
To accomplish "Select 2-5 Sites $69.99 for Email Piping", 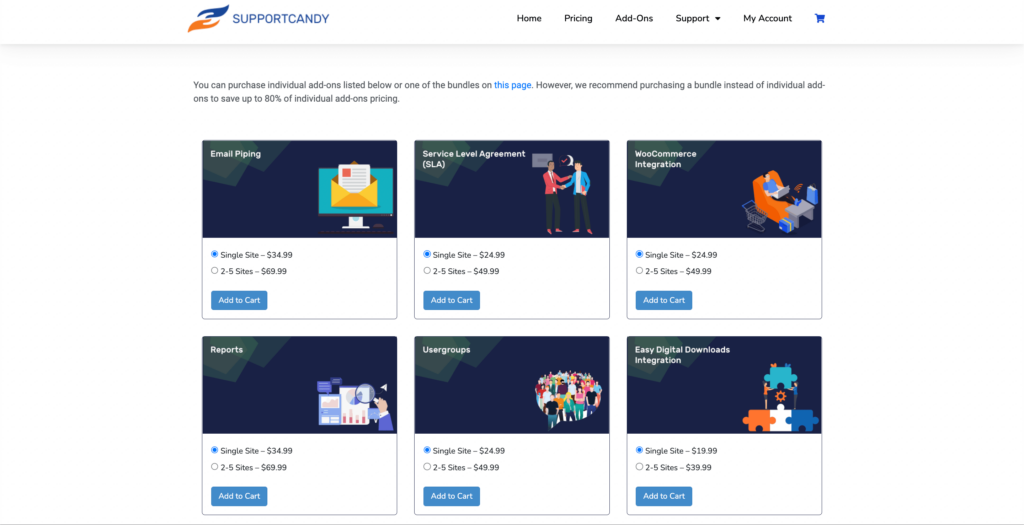I will (x=215, y=270).
